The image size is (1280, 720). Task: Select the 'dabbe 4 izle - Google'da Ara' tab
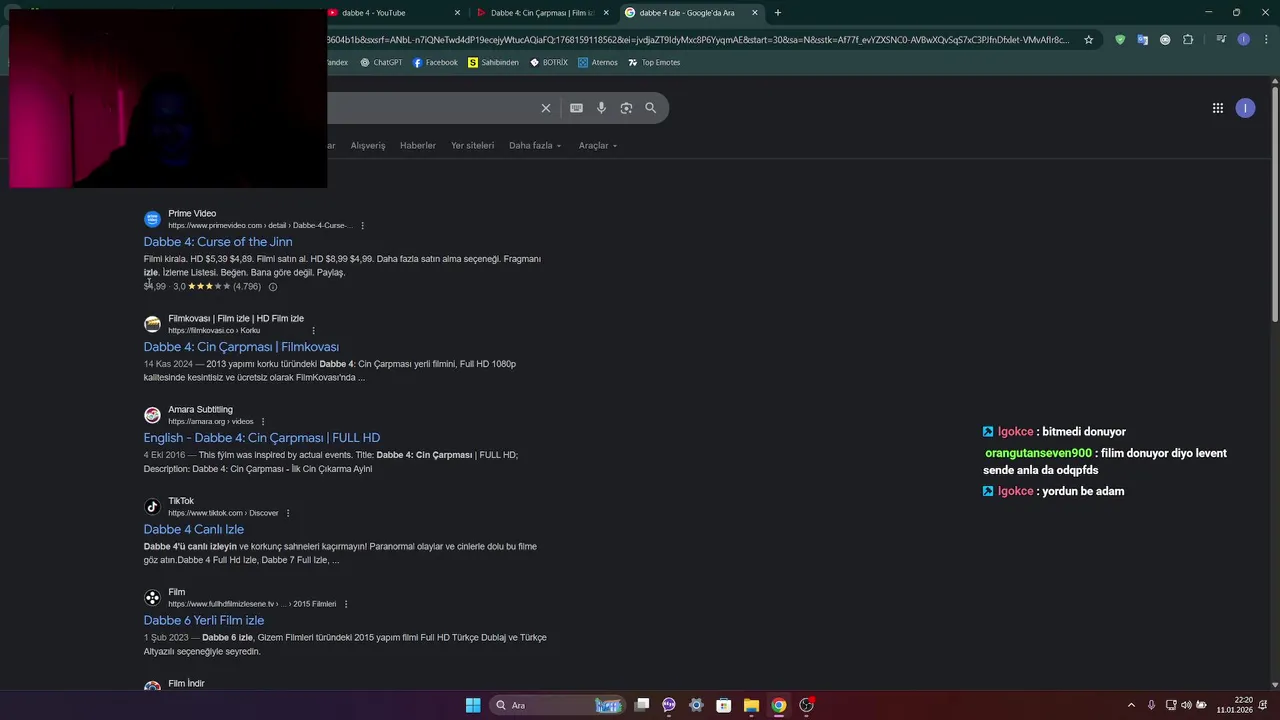click(x=690, y=13)
